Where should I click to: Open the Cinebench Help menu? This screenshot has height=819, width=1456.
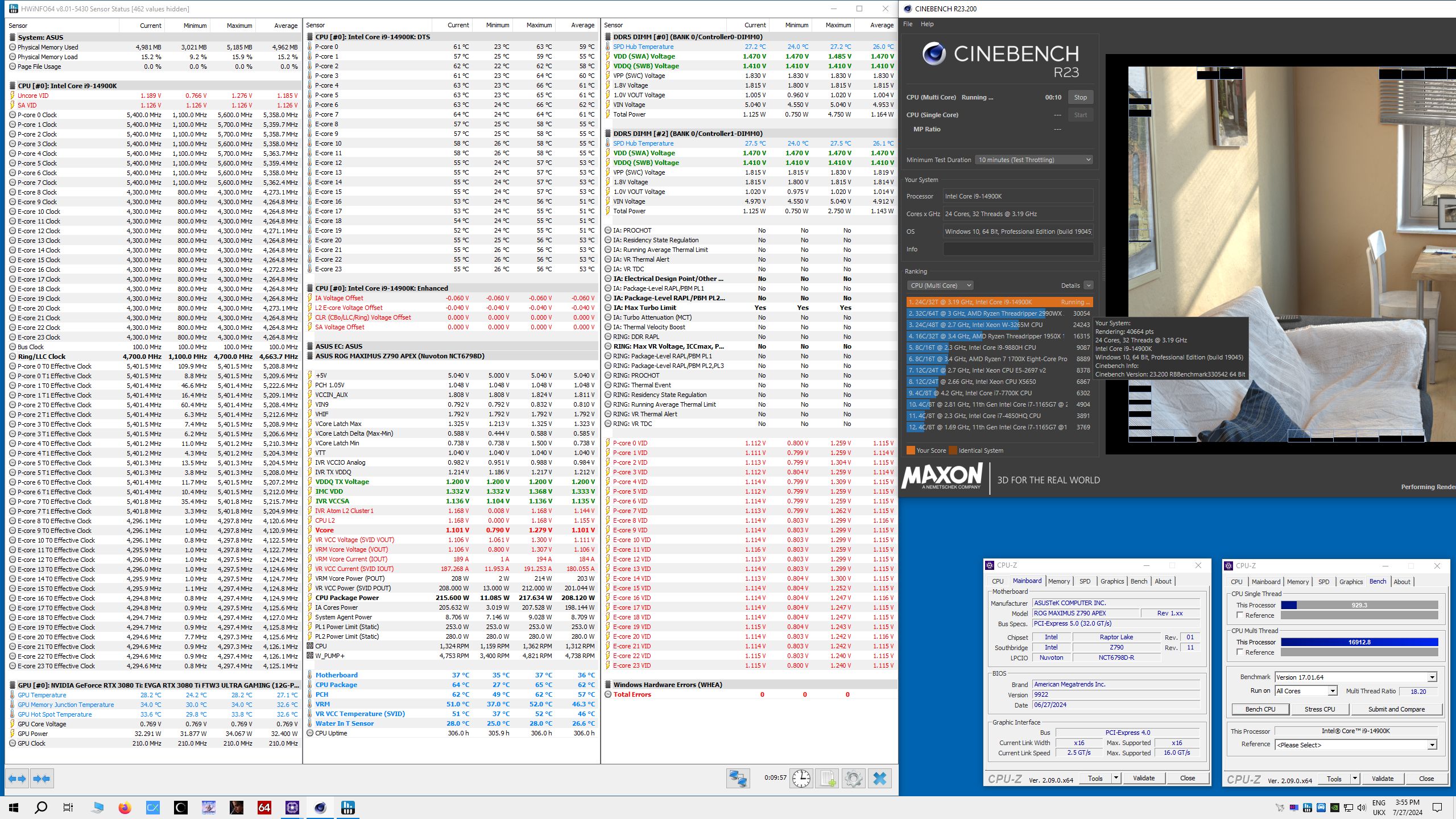(927, 24)
